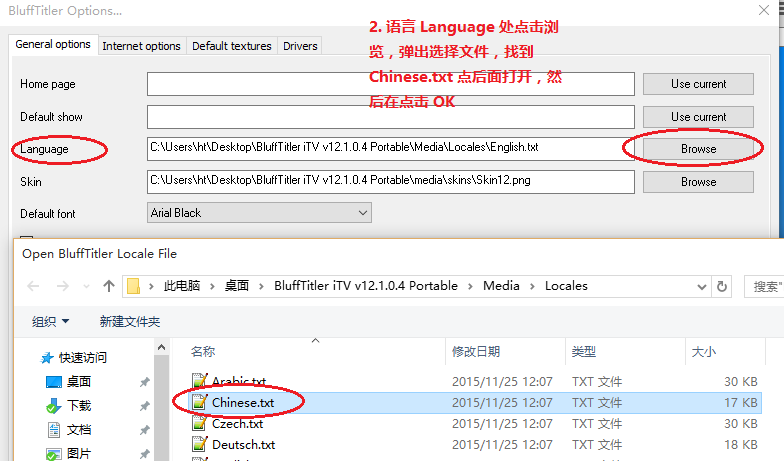Viewport: 784px width, 461px height.
Task: Click Browse button for Skin
Action: coord(698,182)
